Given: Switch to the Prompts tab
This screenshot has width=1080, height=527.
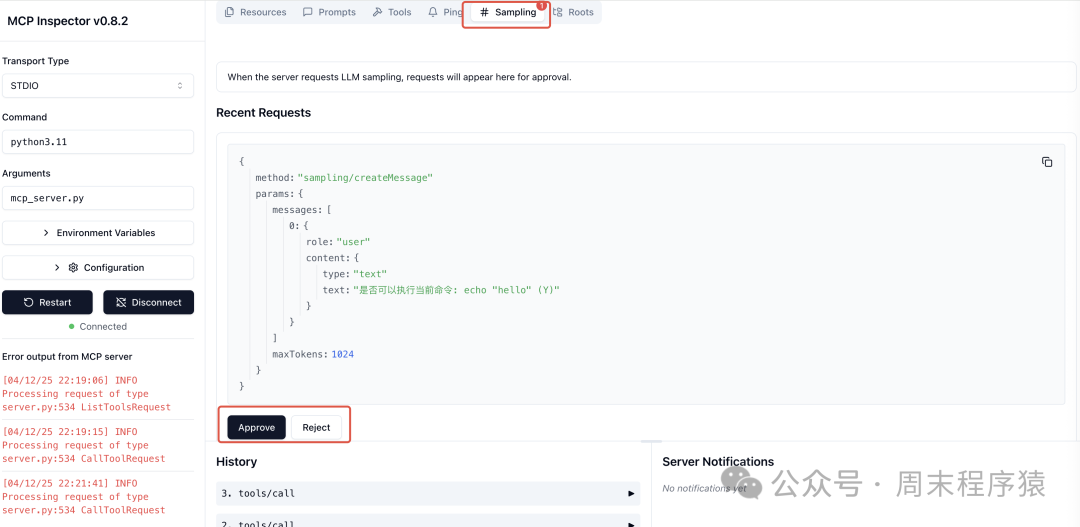Looking at the screenshot, I should click(x=329, y=12).
